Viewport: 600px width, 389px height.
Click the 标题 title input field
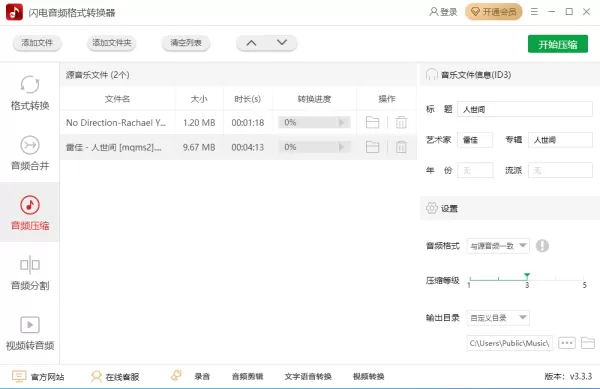tap(525, 109)
